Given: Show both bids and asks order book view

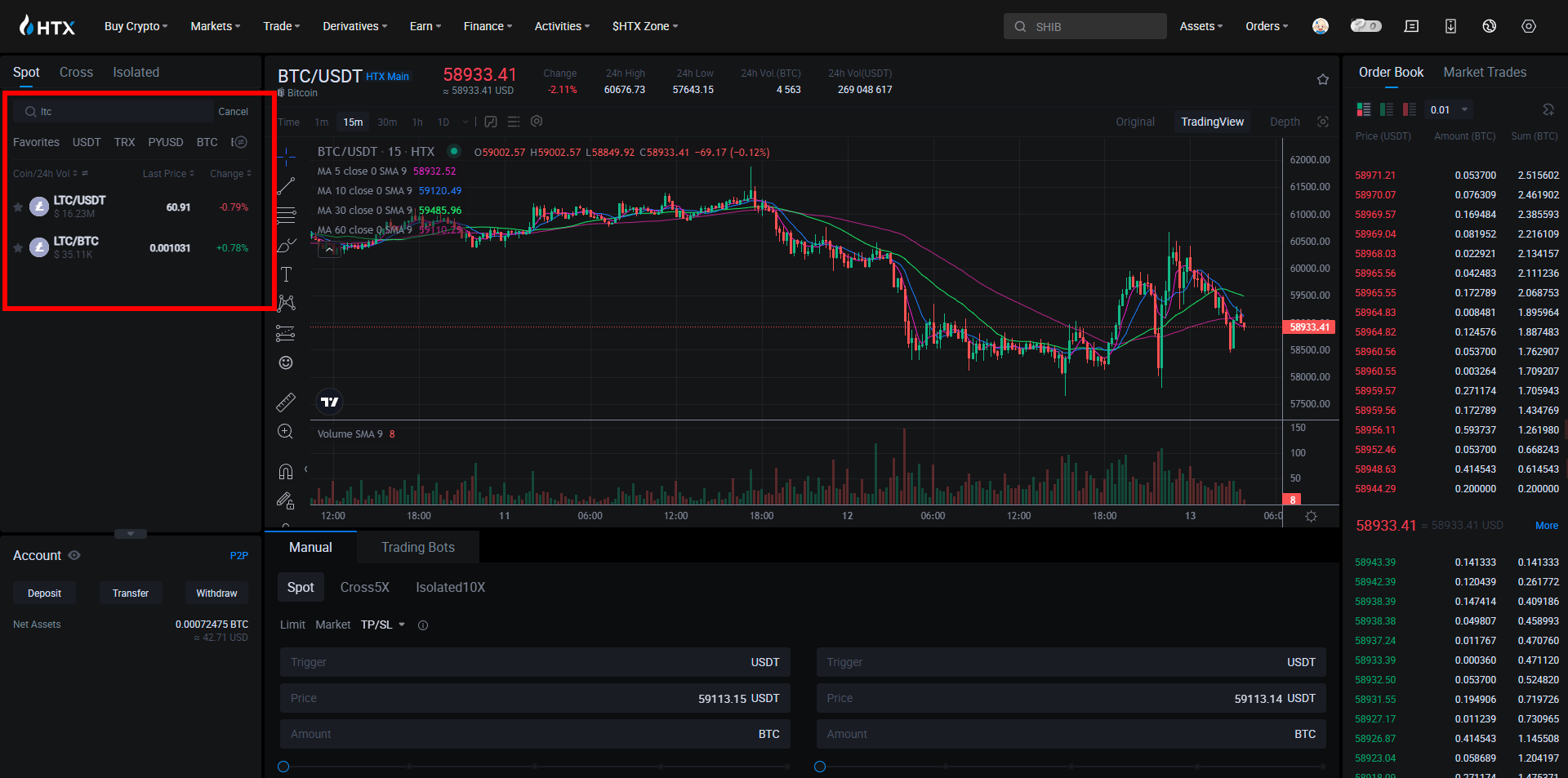Looking at the screenshot, I should pos(1364,109).
